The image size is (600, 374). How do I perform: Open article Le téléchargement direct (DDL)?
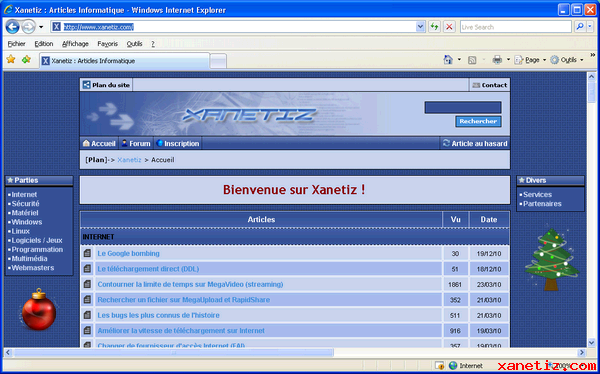(x=148, y=269)
